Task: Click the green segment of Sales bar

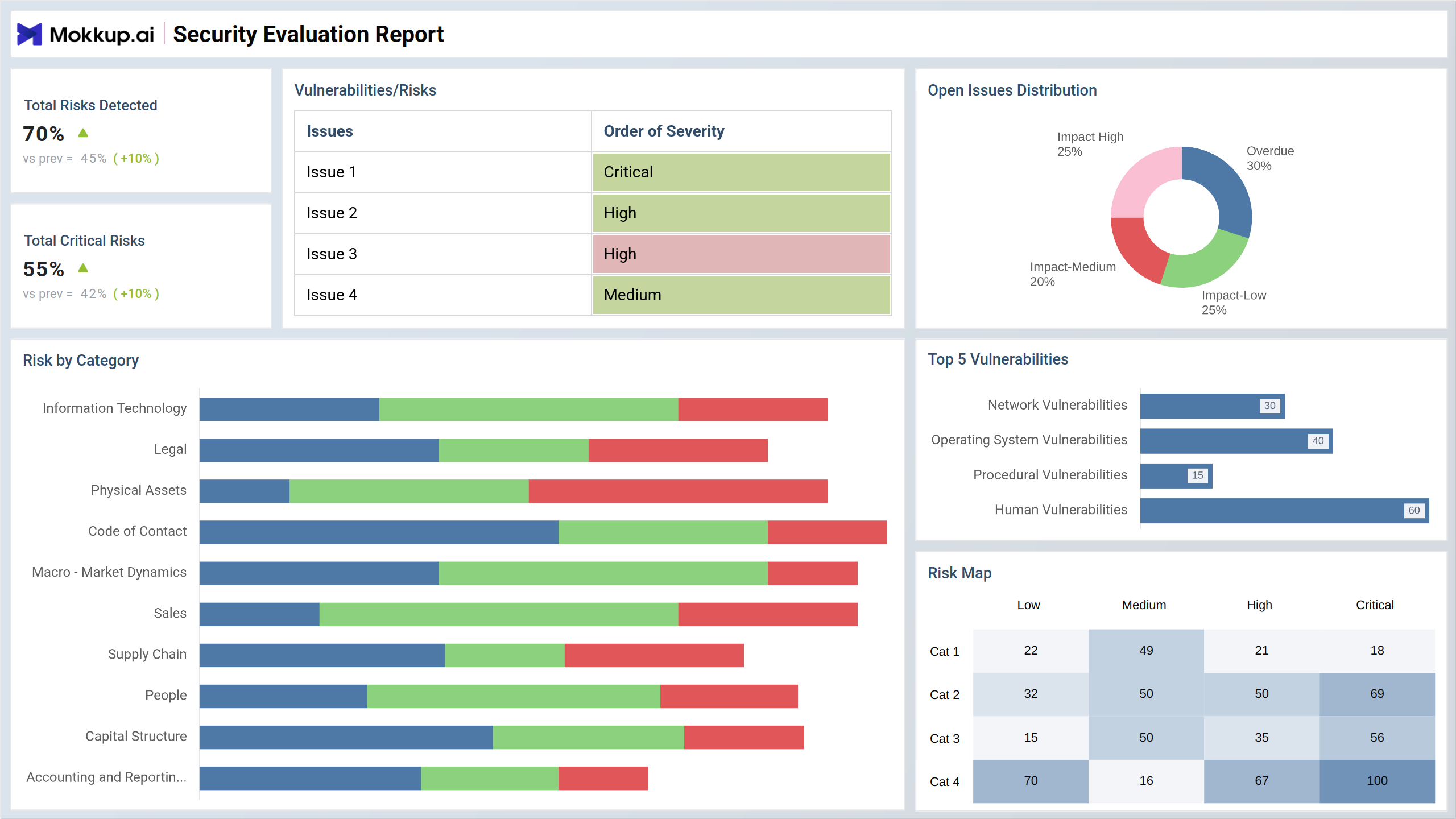Action: pyautogui.click(x=499, y=614)
